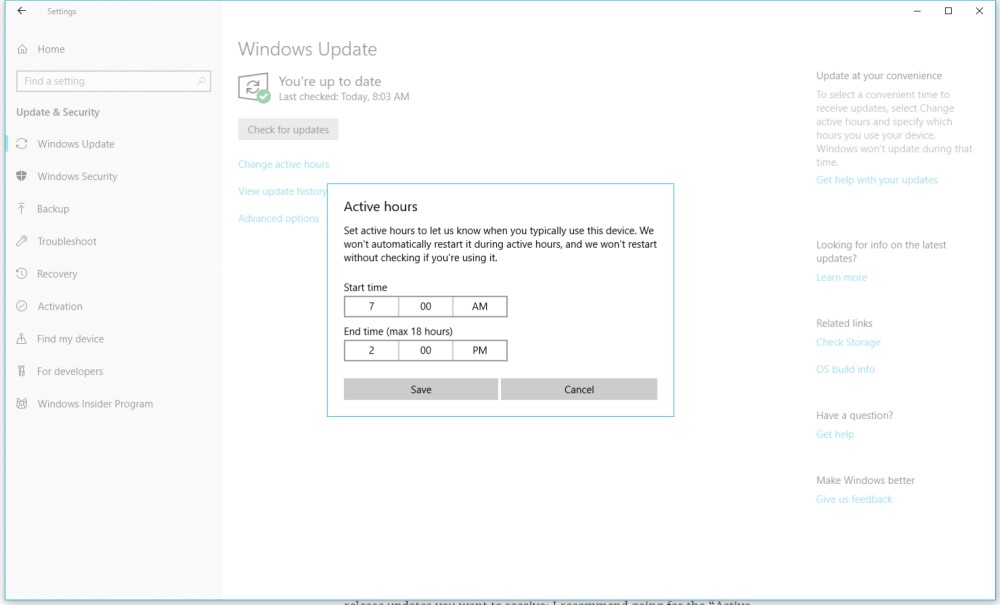Select the start time hour field showing 7
The image size is (1000, 605).
tap(371, 307)
